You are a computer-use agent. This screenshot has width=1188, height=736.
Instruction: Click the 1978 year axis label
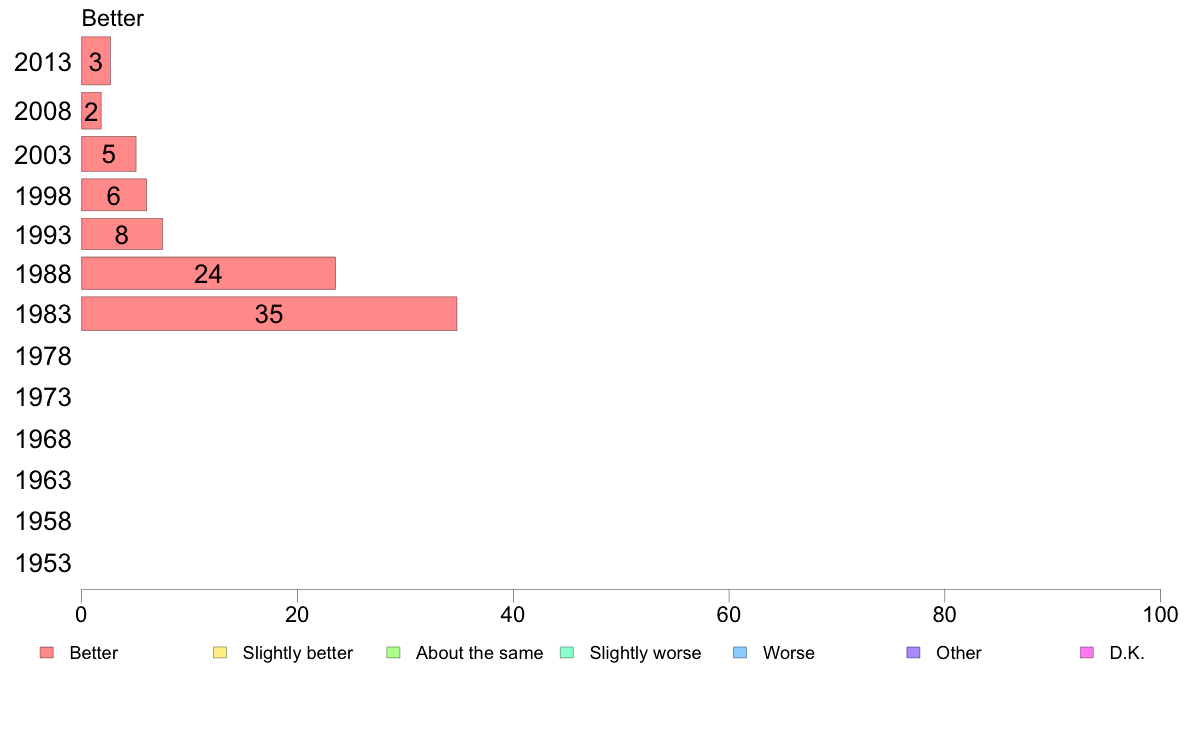pyautogui.click(x=43, y=356)
